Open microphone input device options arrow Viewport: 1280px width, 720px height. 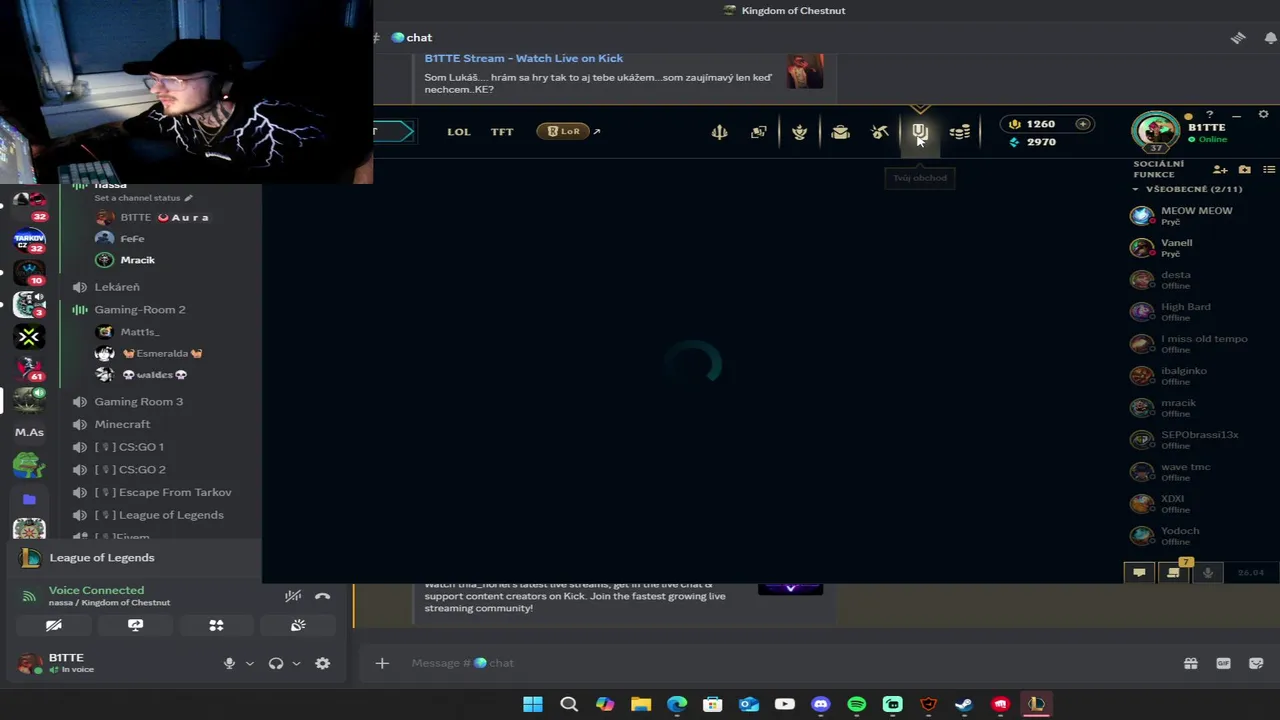pyautogui.click(x=249, y=663)
